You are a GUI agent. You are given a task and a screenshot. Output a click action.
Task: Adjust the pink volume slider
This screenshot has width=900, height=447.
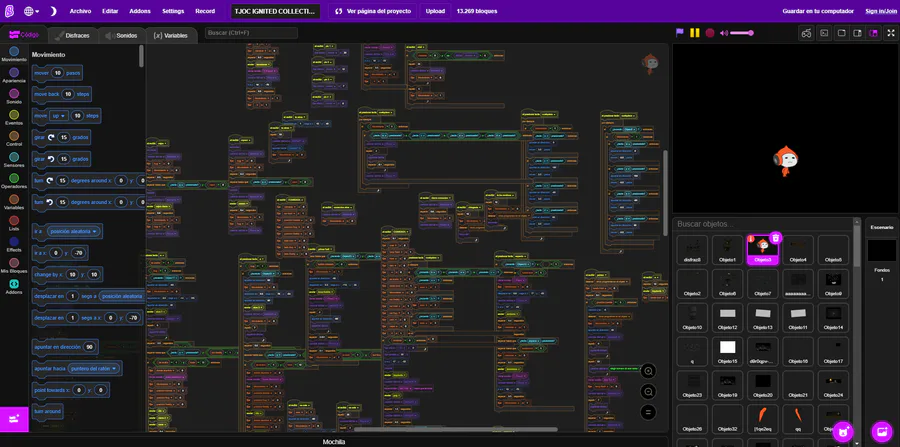(742, 33)
